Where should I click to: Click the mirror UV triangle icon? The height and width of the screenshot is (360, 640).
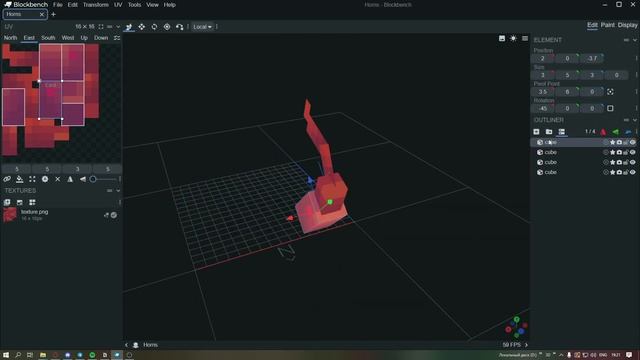(70, 179)
